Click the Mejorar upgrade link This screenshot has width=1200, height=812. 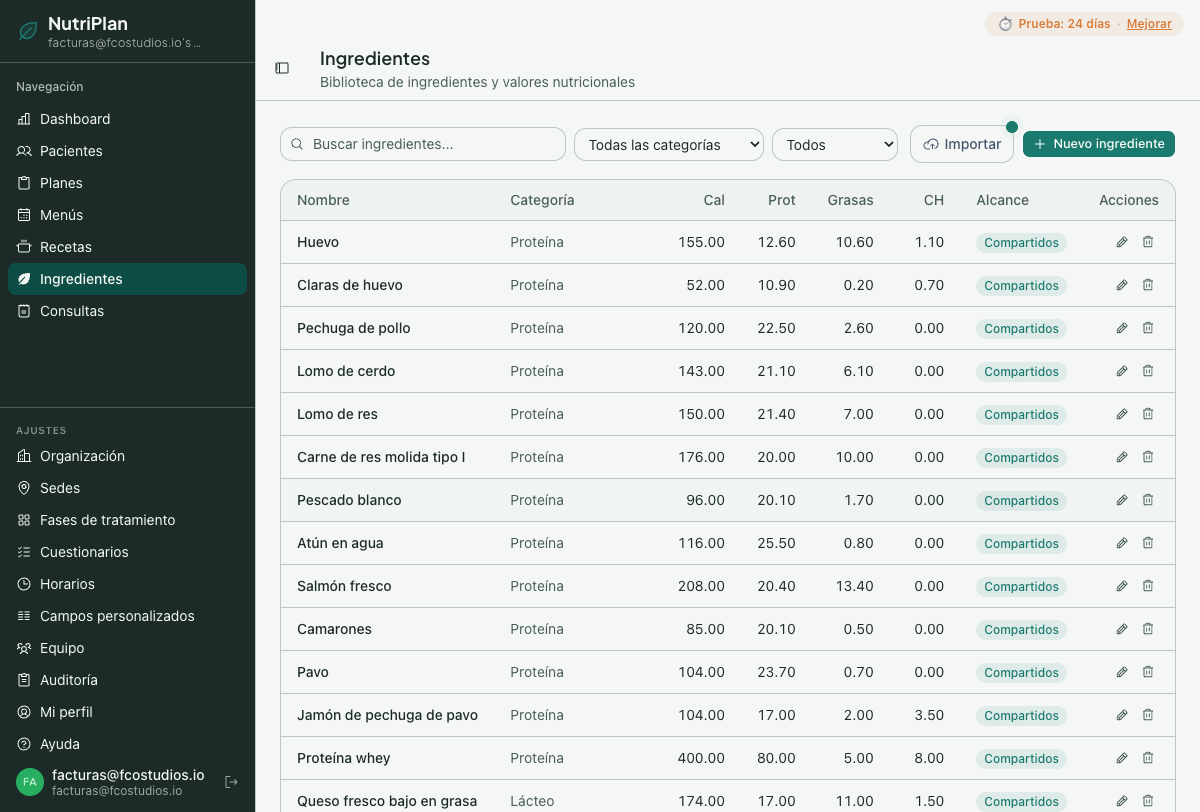1149,24
